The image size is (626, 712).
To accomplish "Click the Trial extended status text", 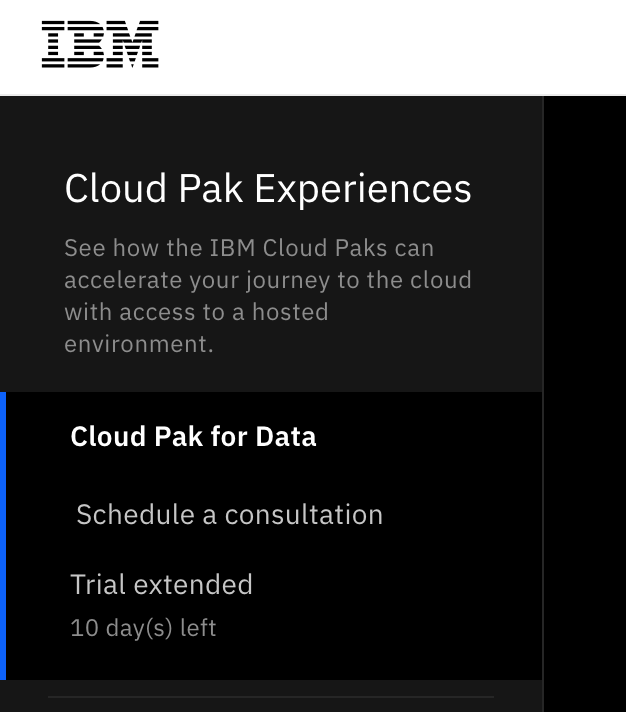I will [x=161, y=585].
